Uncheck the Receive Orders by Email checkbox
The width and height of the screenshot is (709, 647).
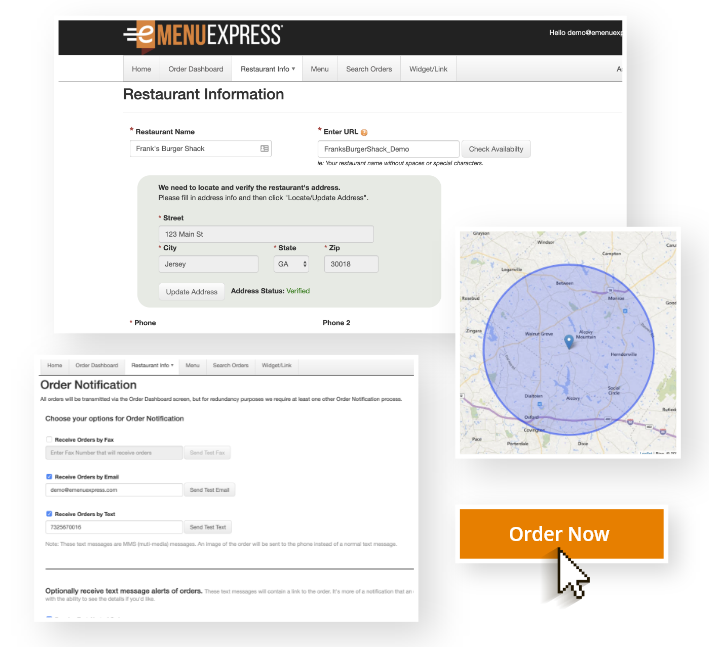point(50,477)
